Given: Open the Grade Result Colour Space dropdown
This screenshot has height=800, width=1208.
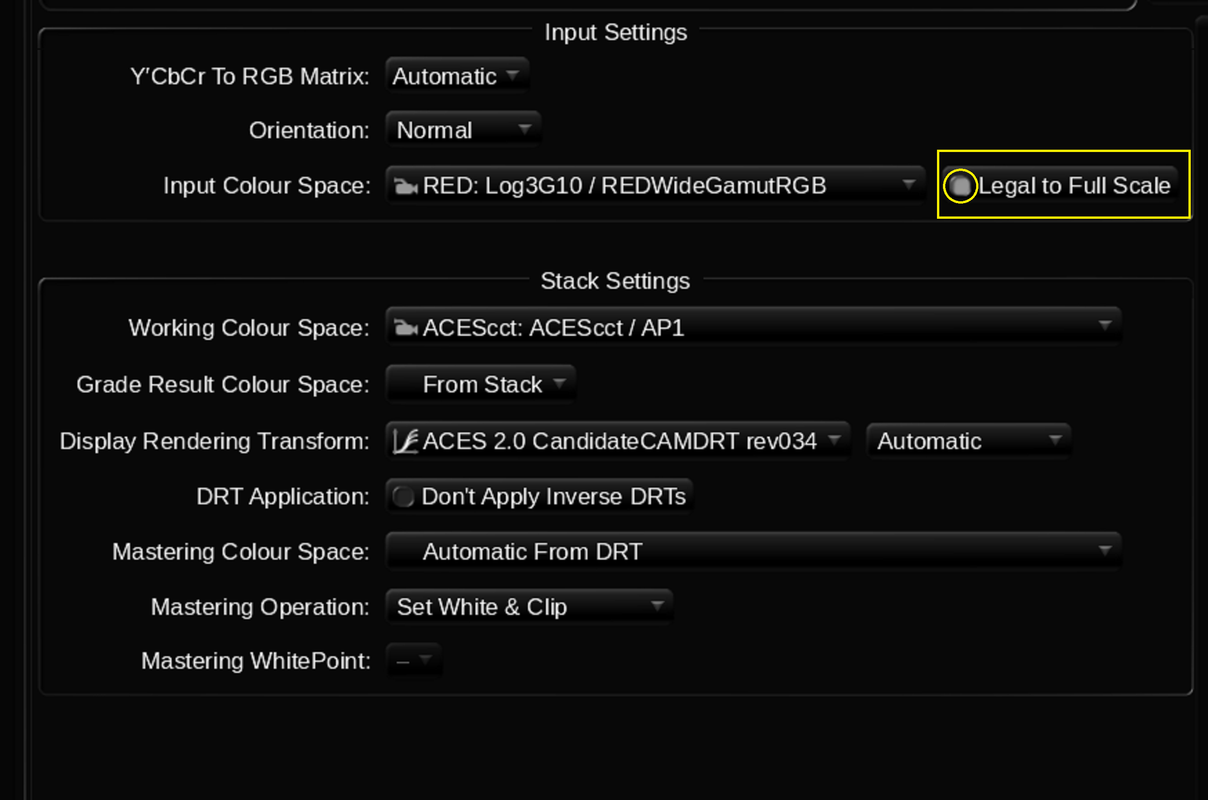Looking at the screenshot, I should pos(480,384).
